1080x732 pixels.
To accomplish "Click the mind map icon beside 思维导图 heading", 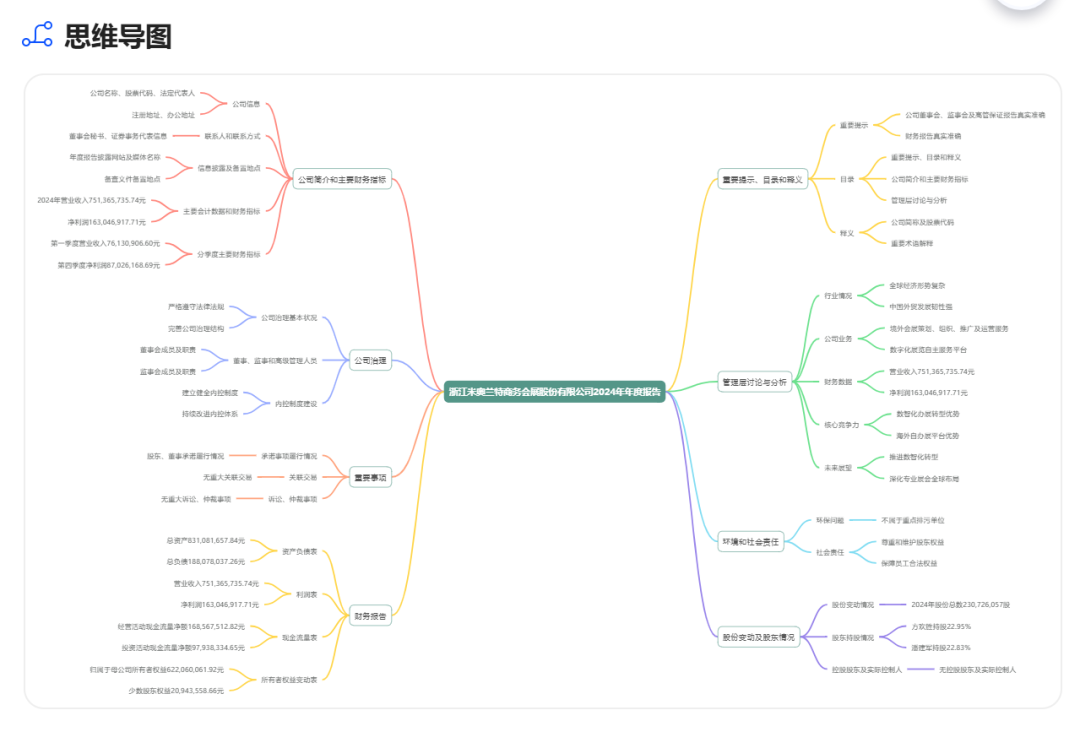I will (x=37, y=34).
